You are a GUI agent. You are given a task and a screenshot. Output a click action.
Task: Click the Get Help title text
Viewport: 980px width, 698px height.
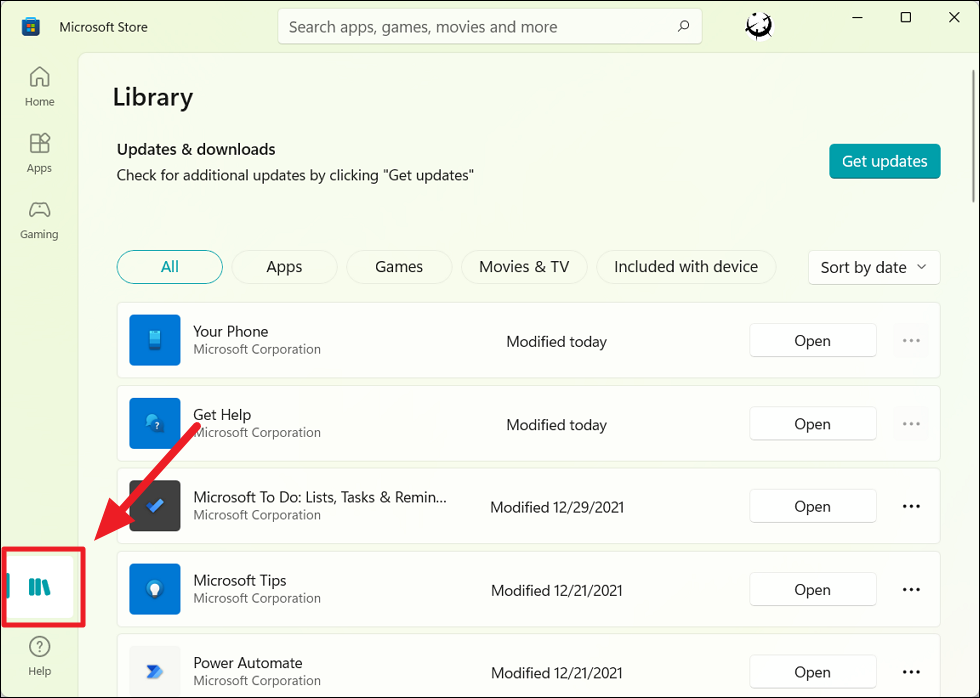[222, 414]
